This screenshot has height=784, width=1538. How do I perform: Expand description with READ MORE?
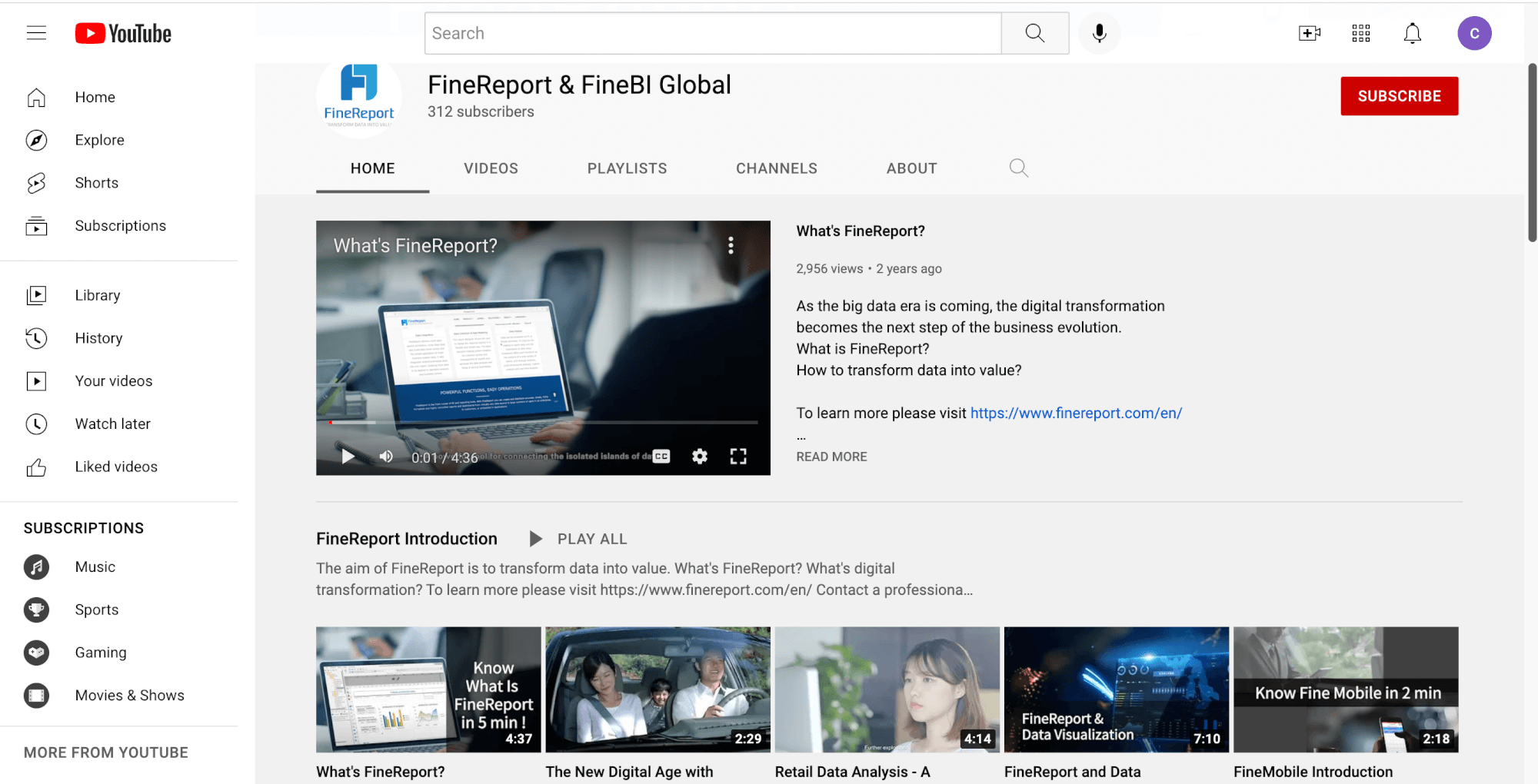pos(831,457)
